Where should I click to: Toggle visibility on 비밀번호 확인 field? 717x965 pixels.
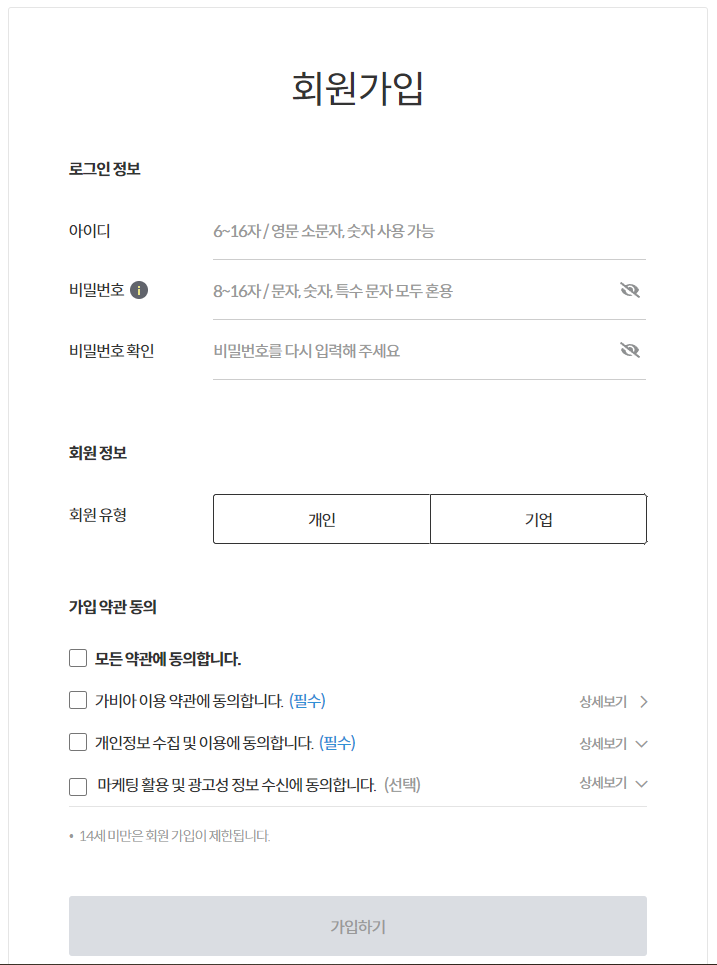pyautogui.click(x=630, y=351)
